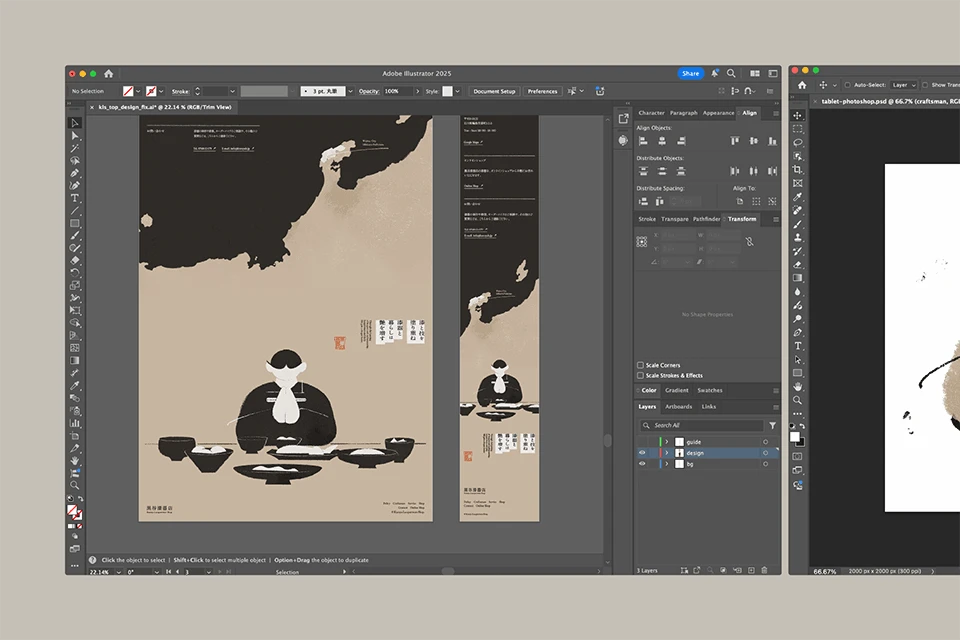Click the Fill/Stroke swatch in Illustrator toolbar
Image resolution: width=960 pixels, height=640 pixels.
(x=74, y=511)
